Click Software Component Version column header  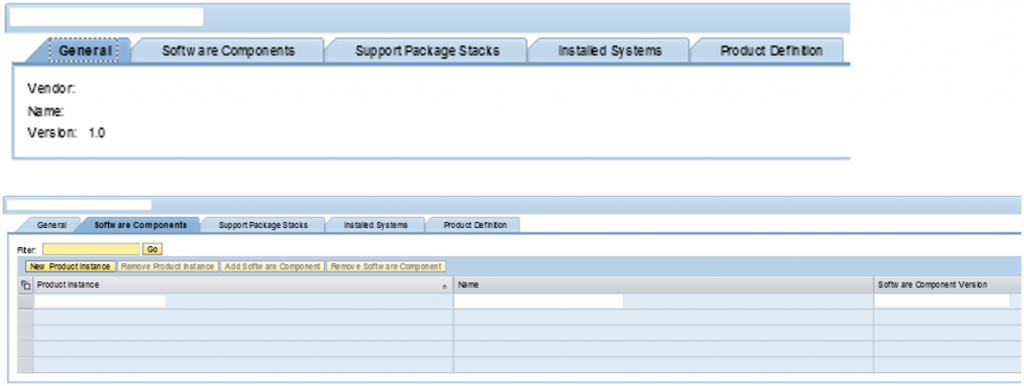point(948,285)
